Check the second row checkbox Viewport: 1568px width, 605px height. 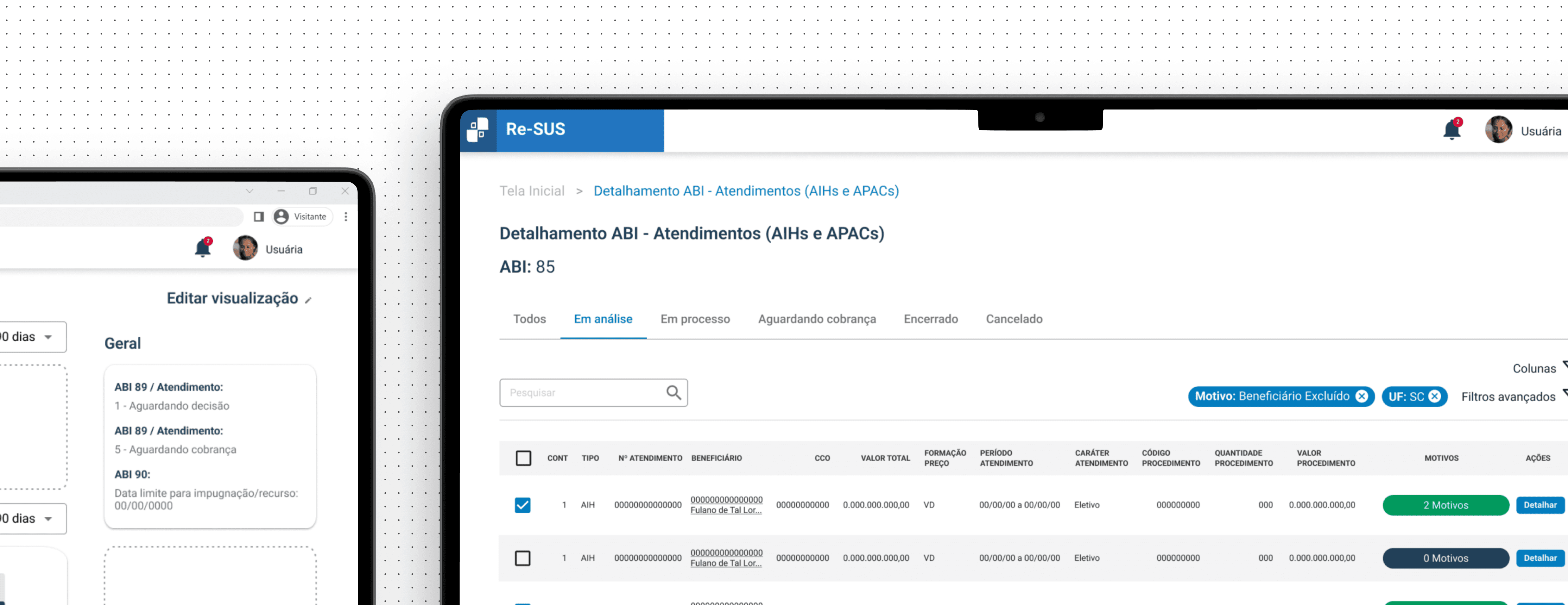522,558
